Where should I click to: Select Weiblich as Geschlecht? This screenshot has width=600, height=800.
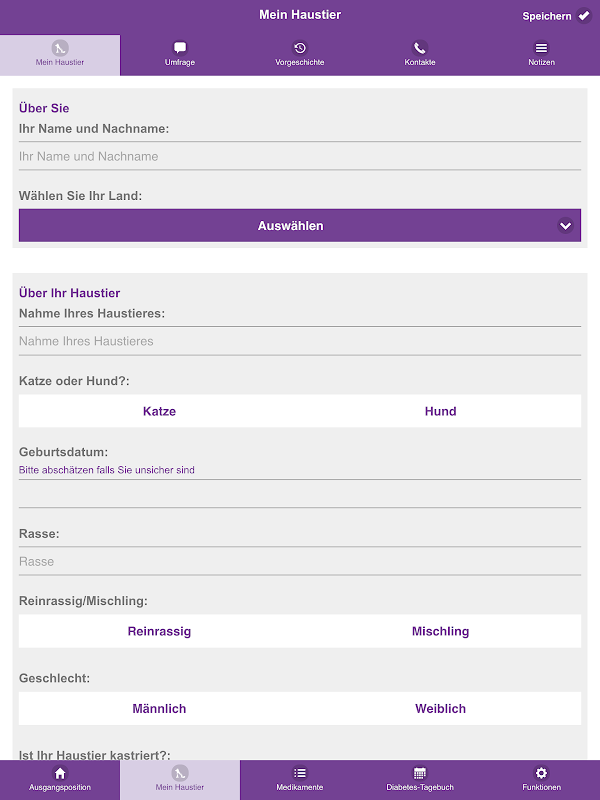coord(440,709)
